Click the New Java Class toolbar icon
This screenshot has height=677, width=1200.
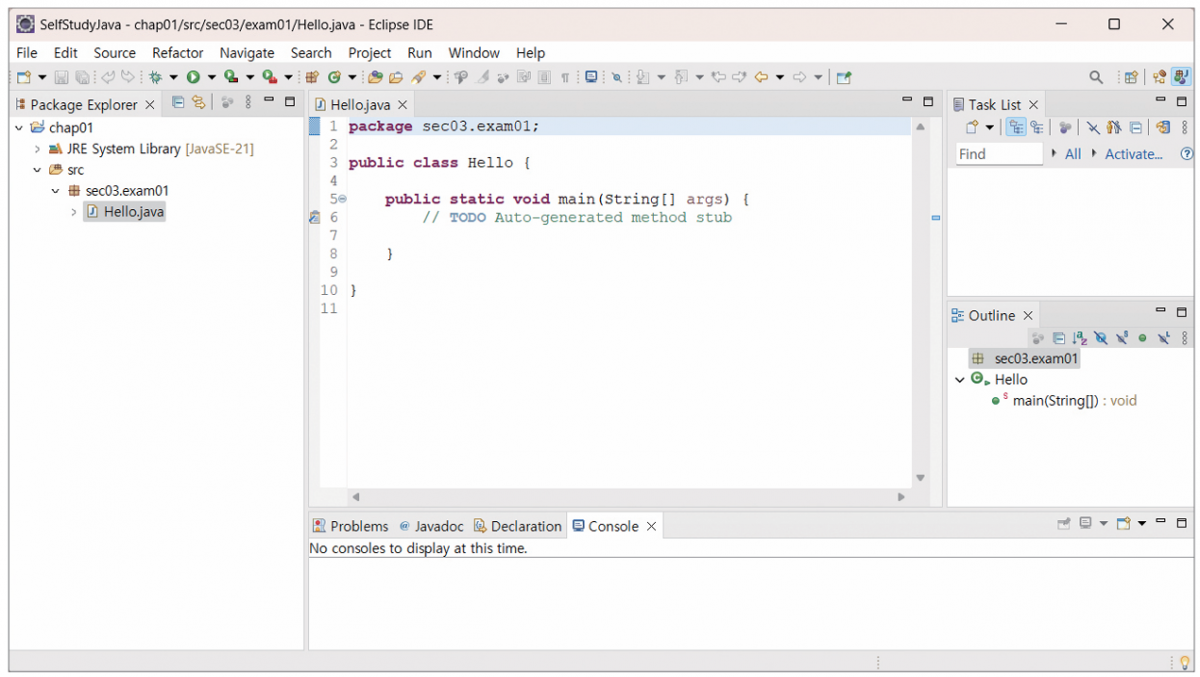point(334,77)
